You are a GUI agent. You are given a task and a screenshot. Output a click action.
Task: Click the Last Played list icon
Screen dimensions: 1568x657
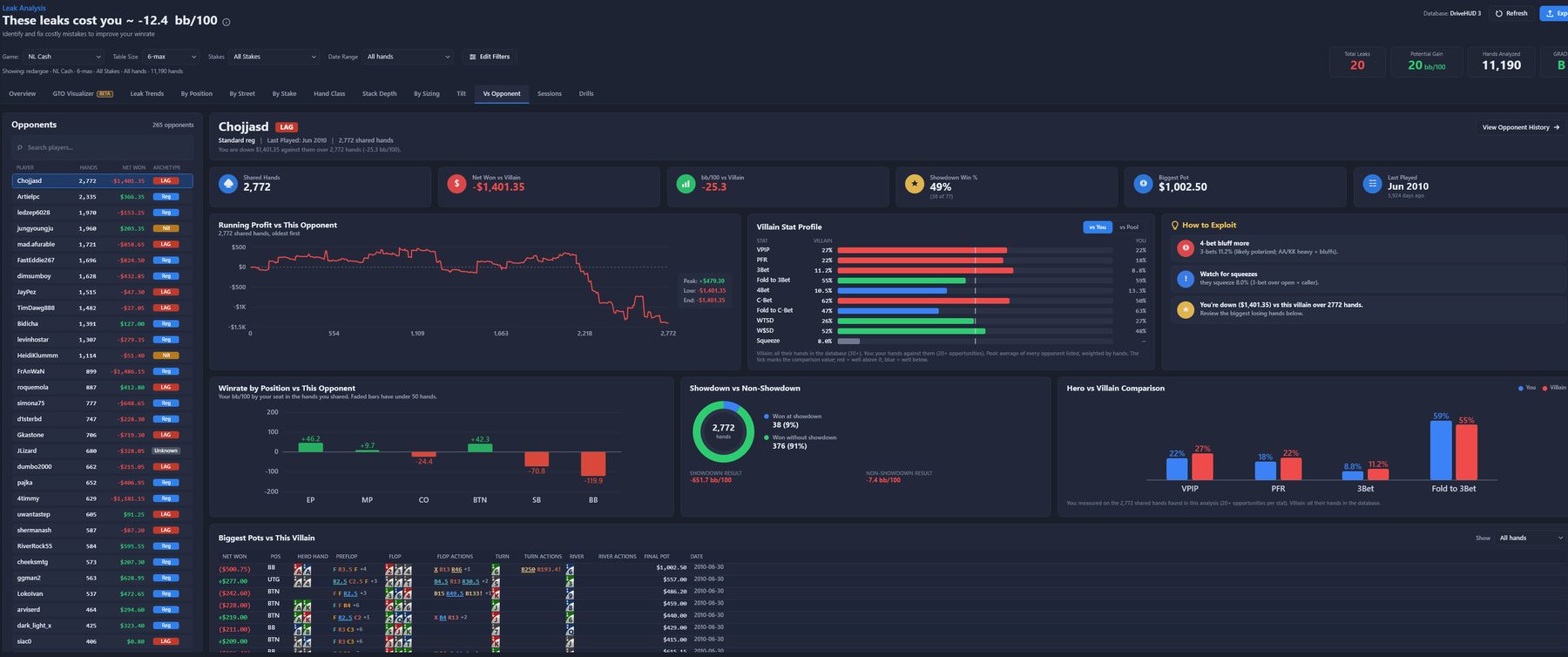click(1372, 184)
